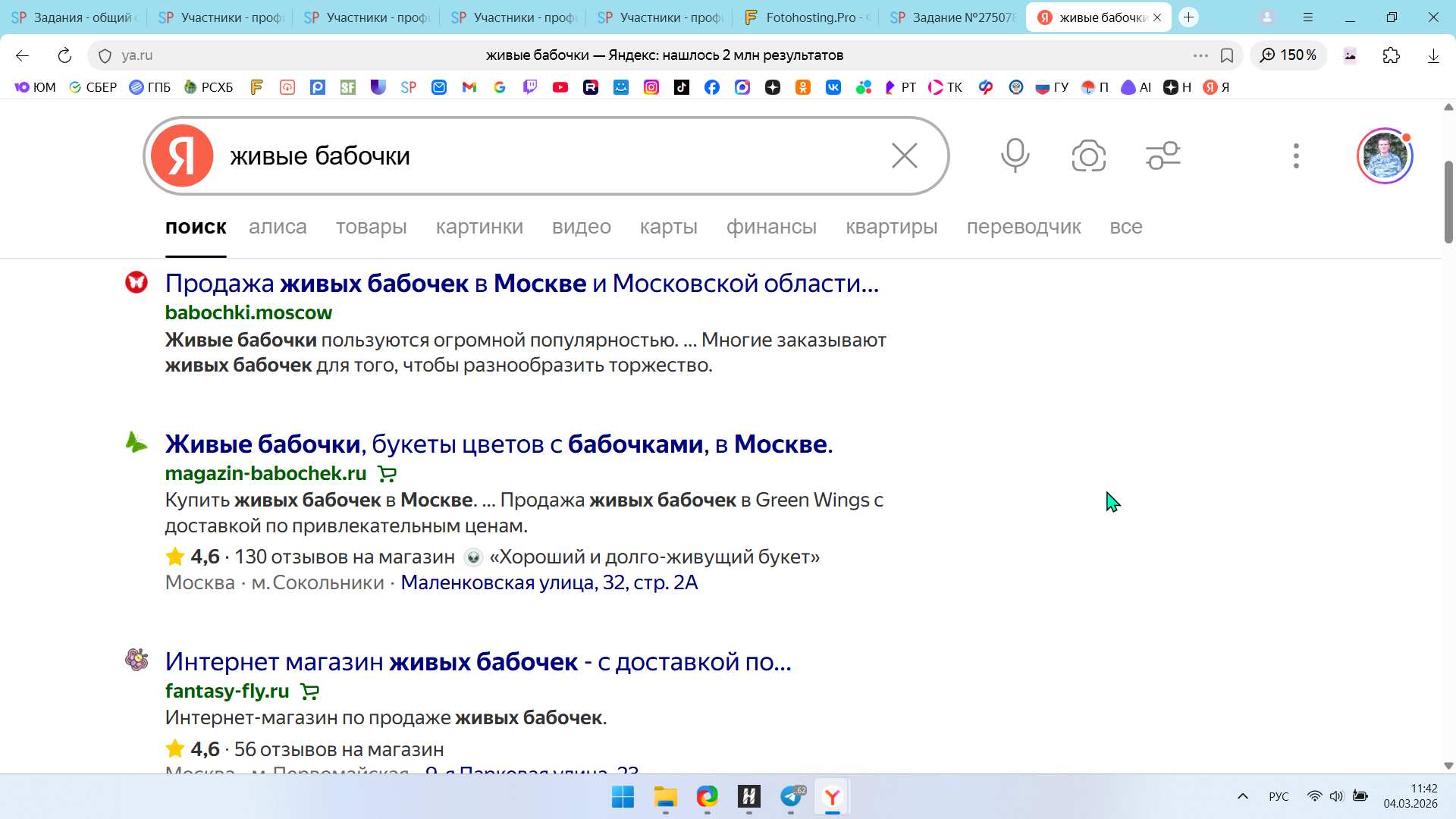Open YouTube bookmark in bookmarks bar

(x=560, y=87)
